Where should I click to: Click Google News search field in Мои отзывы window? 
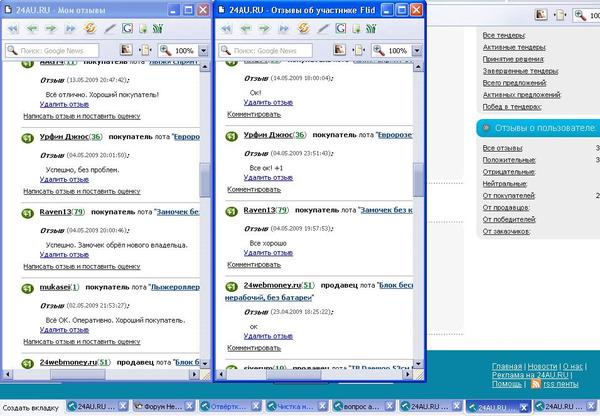click(x=52, y=51)
